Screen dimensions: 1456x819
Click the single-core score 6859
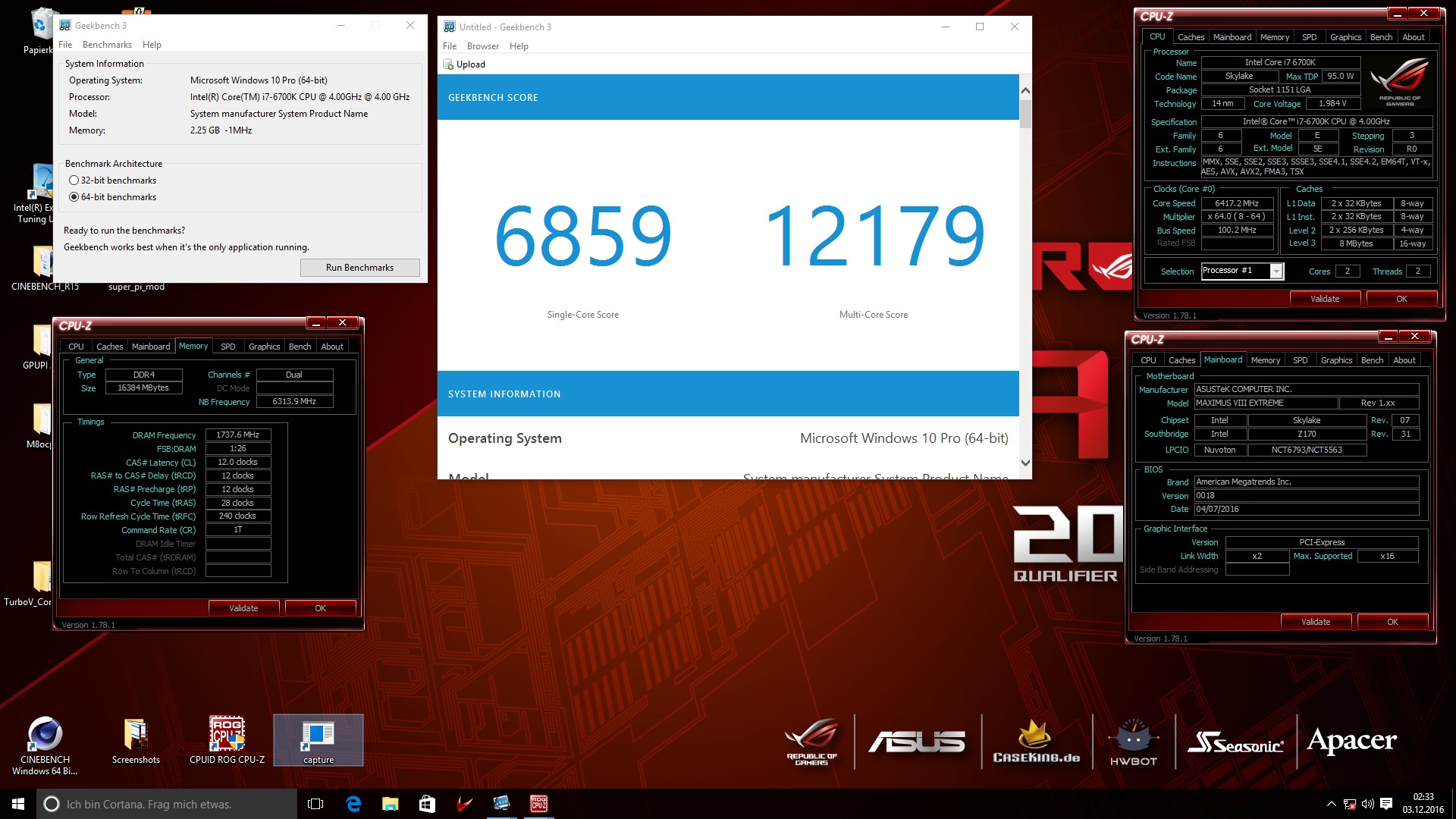582,235
